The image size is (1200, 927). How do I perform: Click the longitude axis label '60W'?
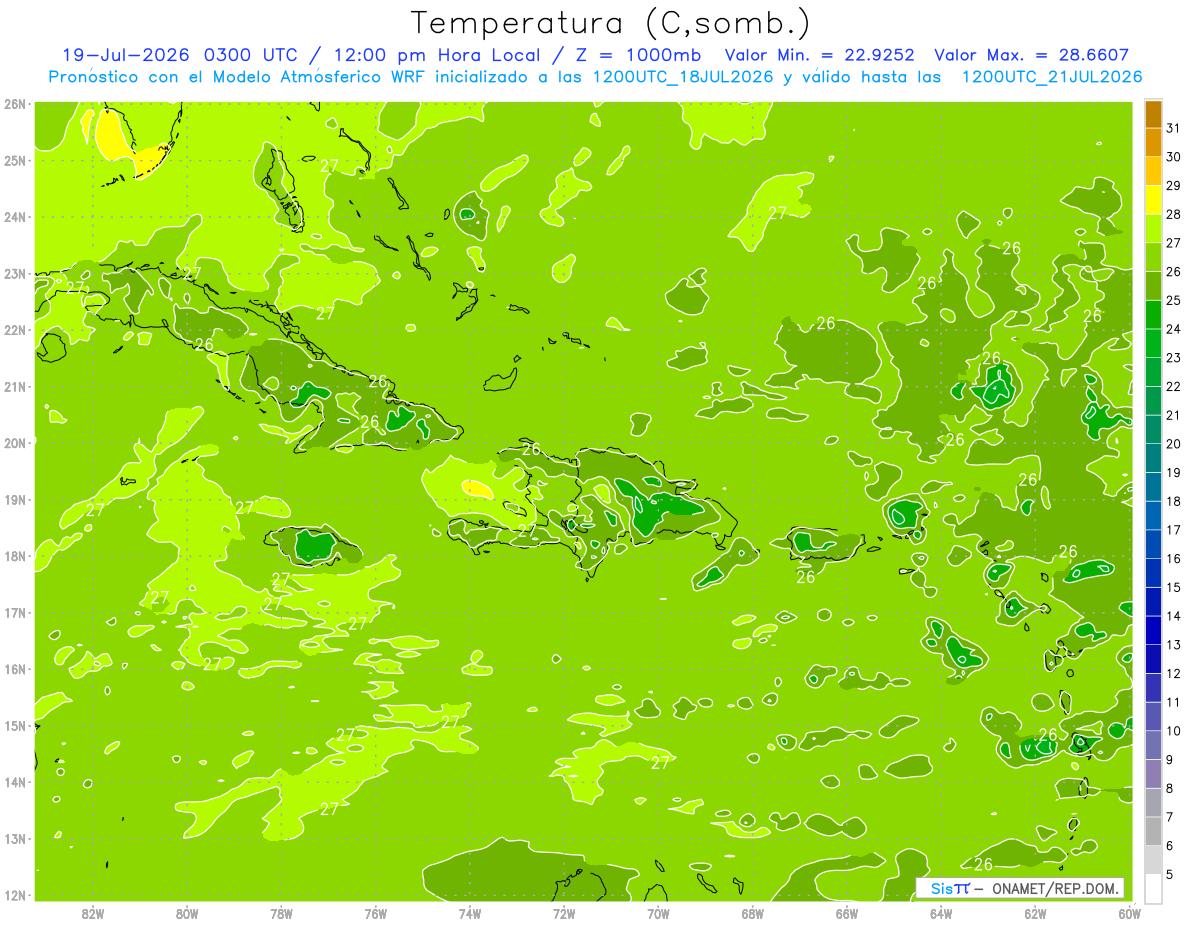1129,913
